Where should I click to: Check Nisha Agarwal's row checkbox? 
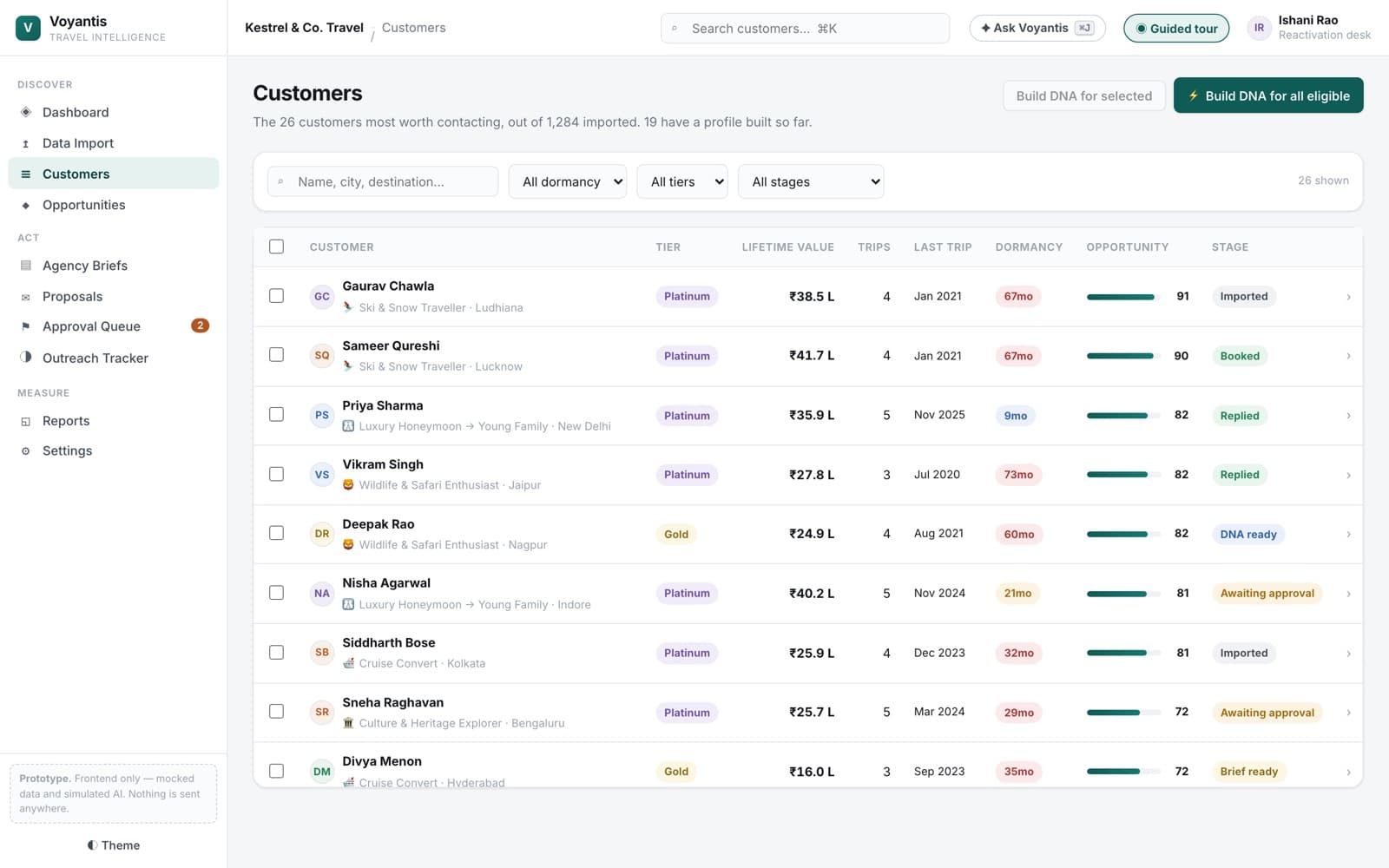pyautogui.click(x=276, y=593)
